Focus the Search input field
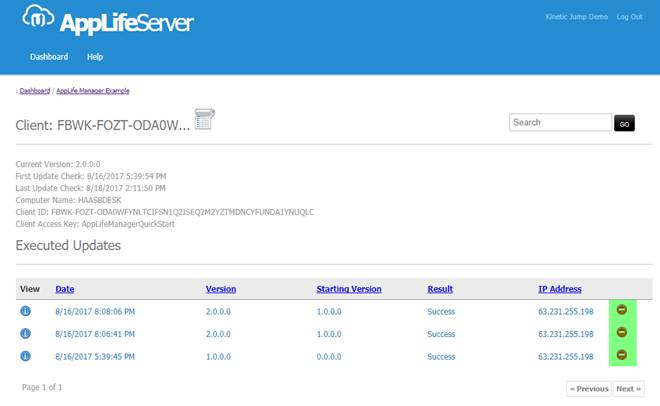The height and width of the screenshot is (406, 660). pos(560,122)
